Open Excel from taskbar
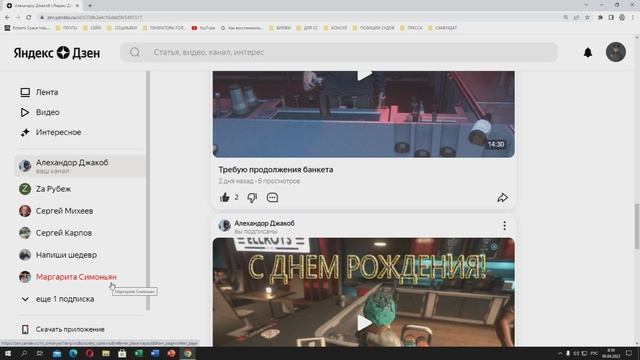This screenshot has width=640, height=360. 138,353
